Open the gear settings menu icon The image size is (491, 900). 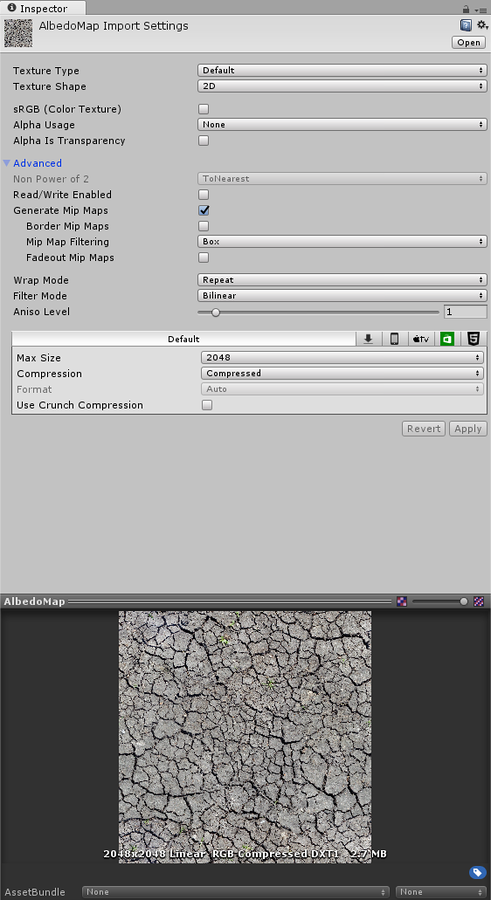(x=482, y=25)
